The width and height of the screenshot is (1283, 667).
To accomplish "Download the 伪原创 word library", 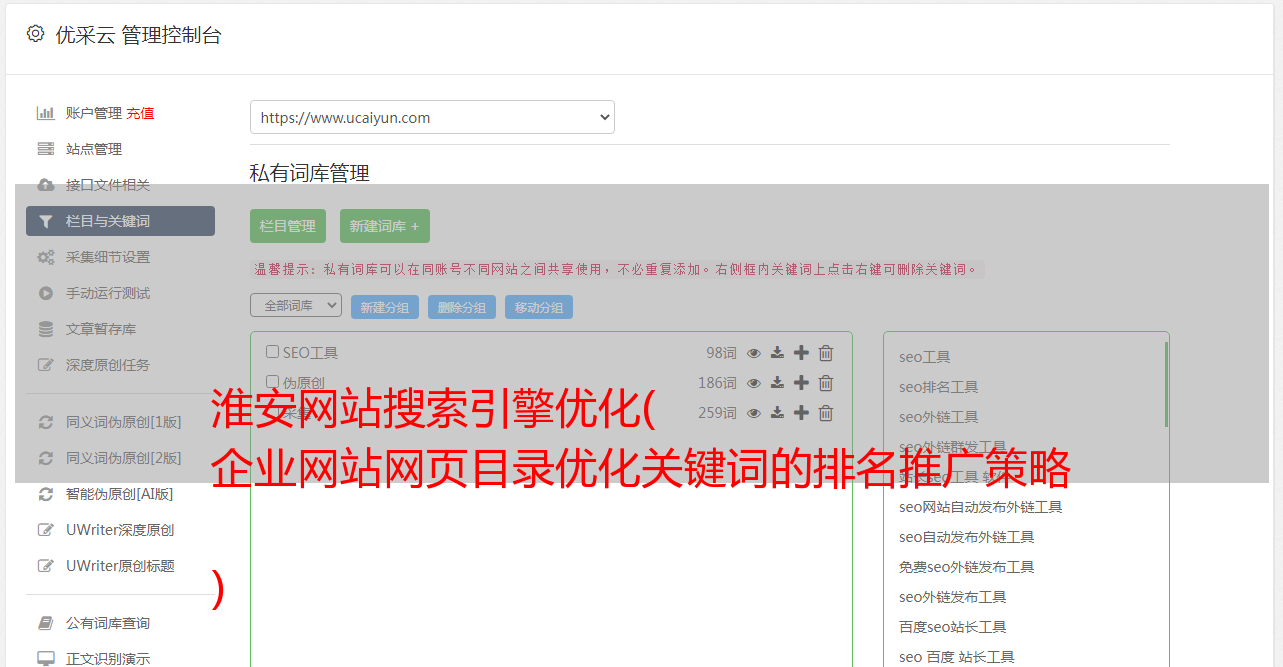I will [x=777, y=383].
